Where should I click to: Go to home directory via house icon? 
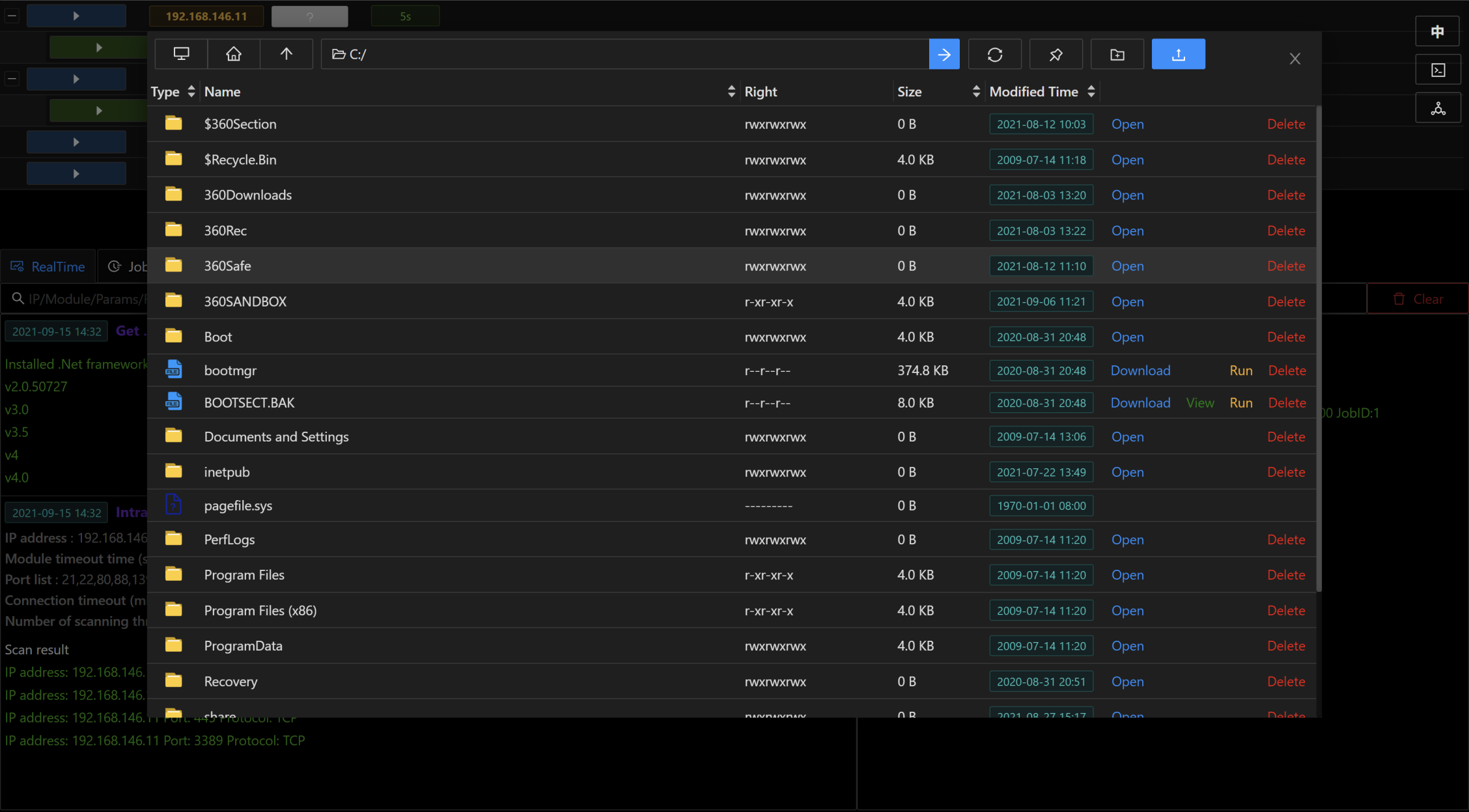(234, 54)
